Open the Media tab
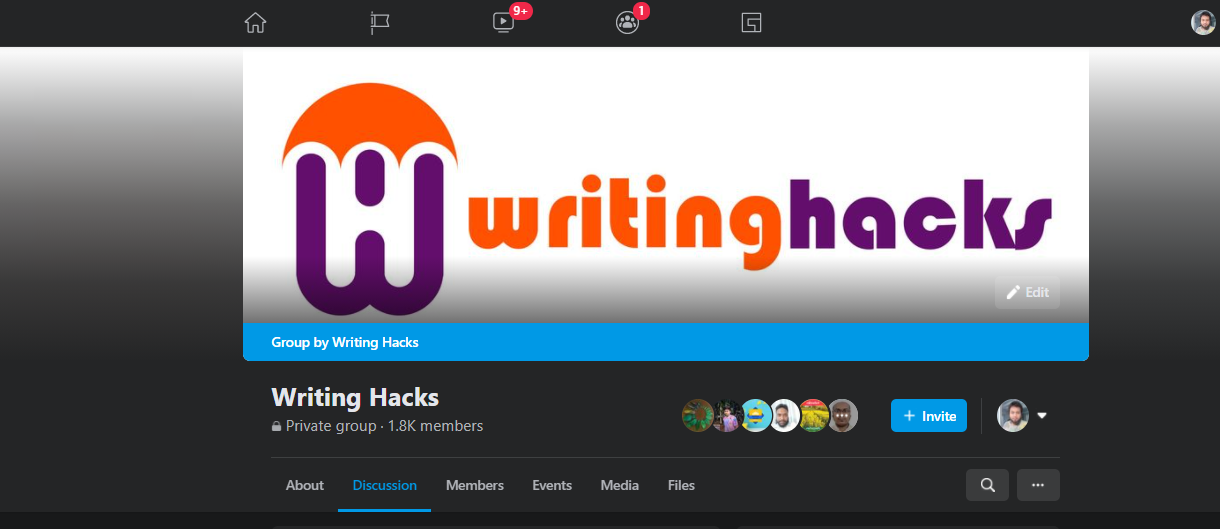Image resolution: width=1220 pixels, height=529 pixels. [620, 485]
